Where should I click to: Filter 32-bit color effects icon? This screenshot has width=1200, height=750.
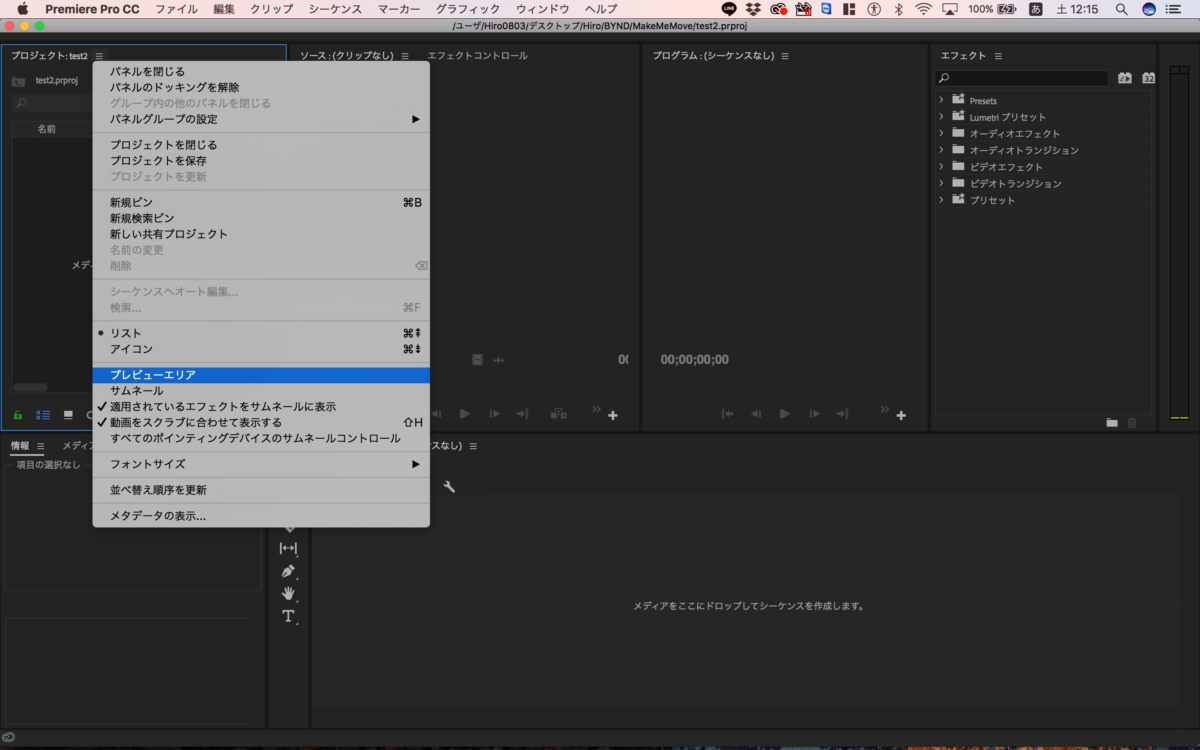(1148, 78)
